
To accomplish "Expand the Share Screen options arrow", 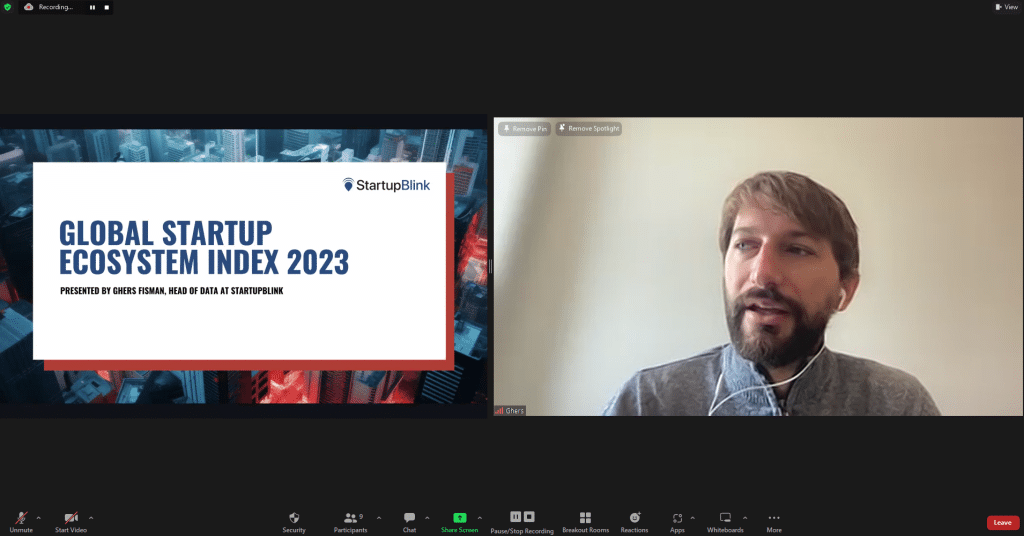I will point(480,518).
